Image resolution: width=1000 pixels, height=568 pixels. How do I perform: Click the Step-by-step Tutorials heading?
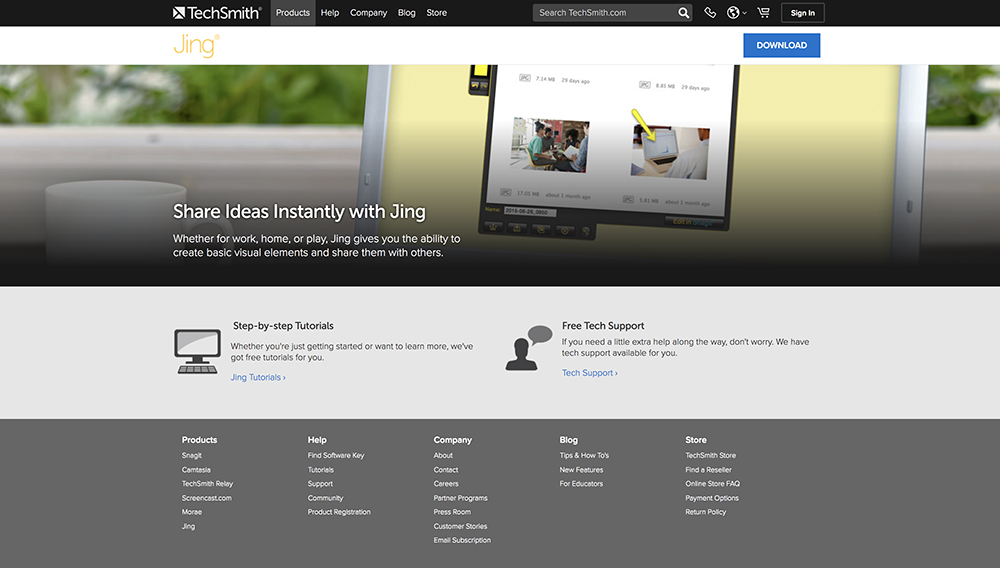click(283, 326)
